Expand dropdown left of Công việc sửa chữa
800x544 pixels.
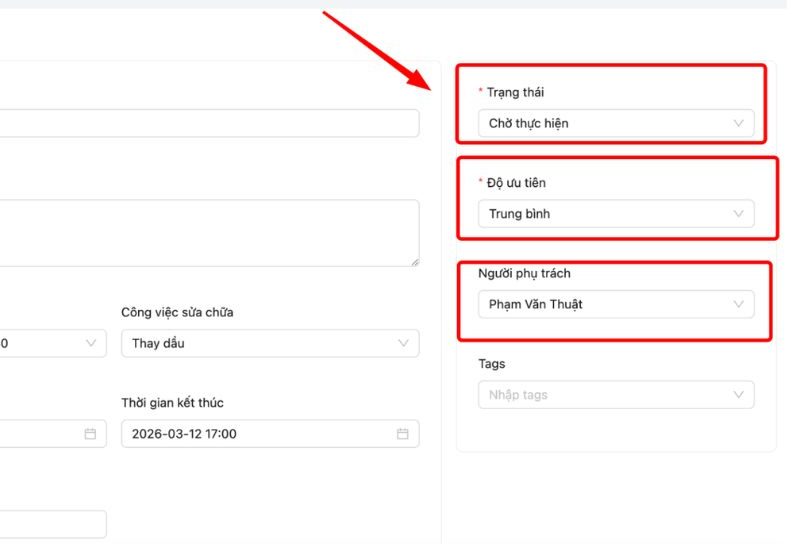pos(50,343)
